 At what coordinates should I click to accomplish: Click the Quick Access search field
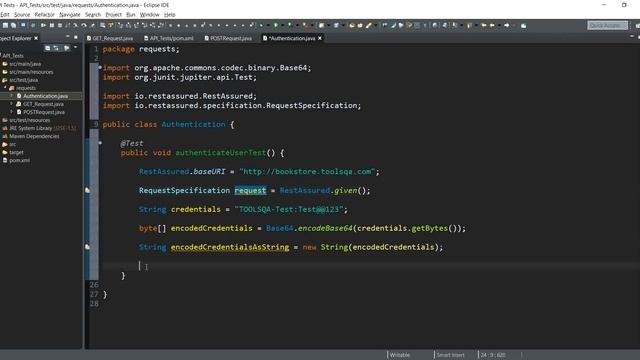(607, 25)
